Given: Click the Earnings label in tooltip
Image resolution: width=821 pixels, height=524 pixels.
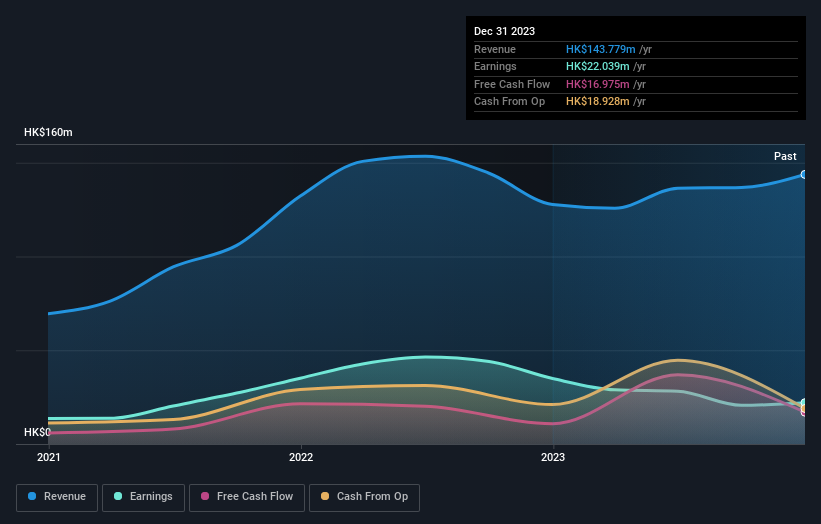Looking at the screenshot, I should point(495,66).
